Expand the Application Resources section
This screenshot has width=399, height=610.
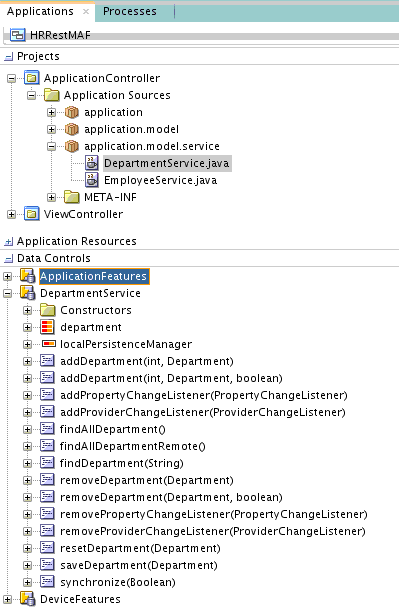pyautogui.click(x=8, y=242)
